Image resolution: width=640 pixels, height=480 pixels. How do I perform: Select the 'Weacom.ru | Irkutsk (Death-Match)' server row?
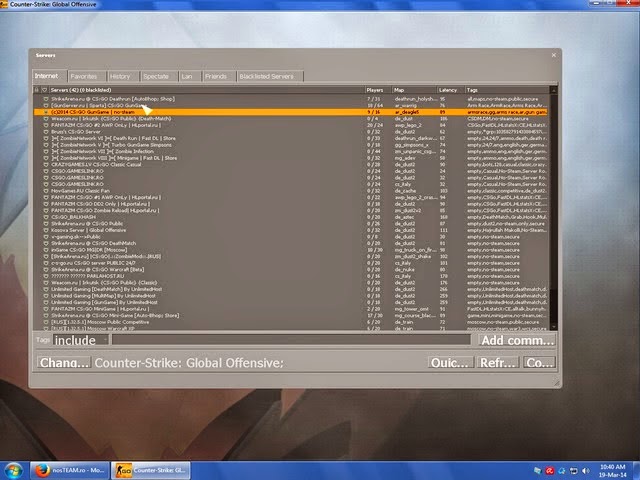291,119
